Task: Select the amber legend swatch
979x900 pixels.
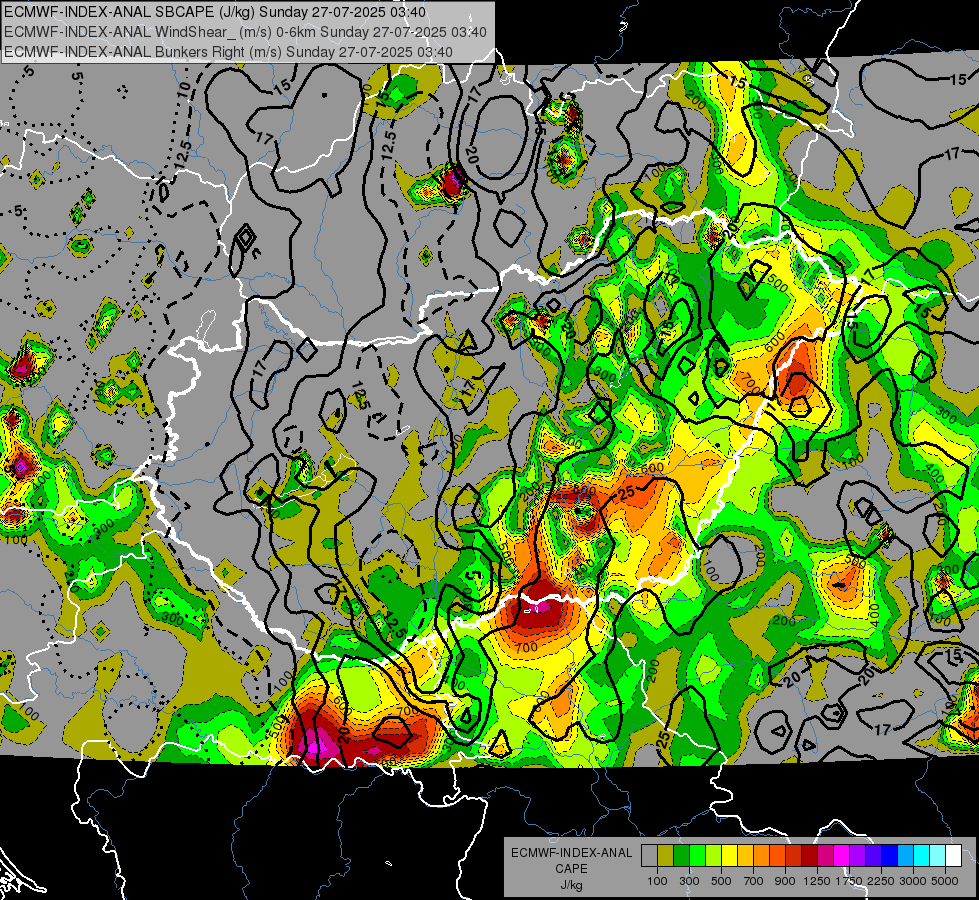Action: tap(745, 856)
